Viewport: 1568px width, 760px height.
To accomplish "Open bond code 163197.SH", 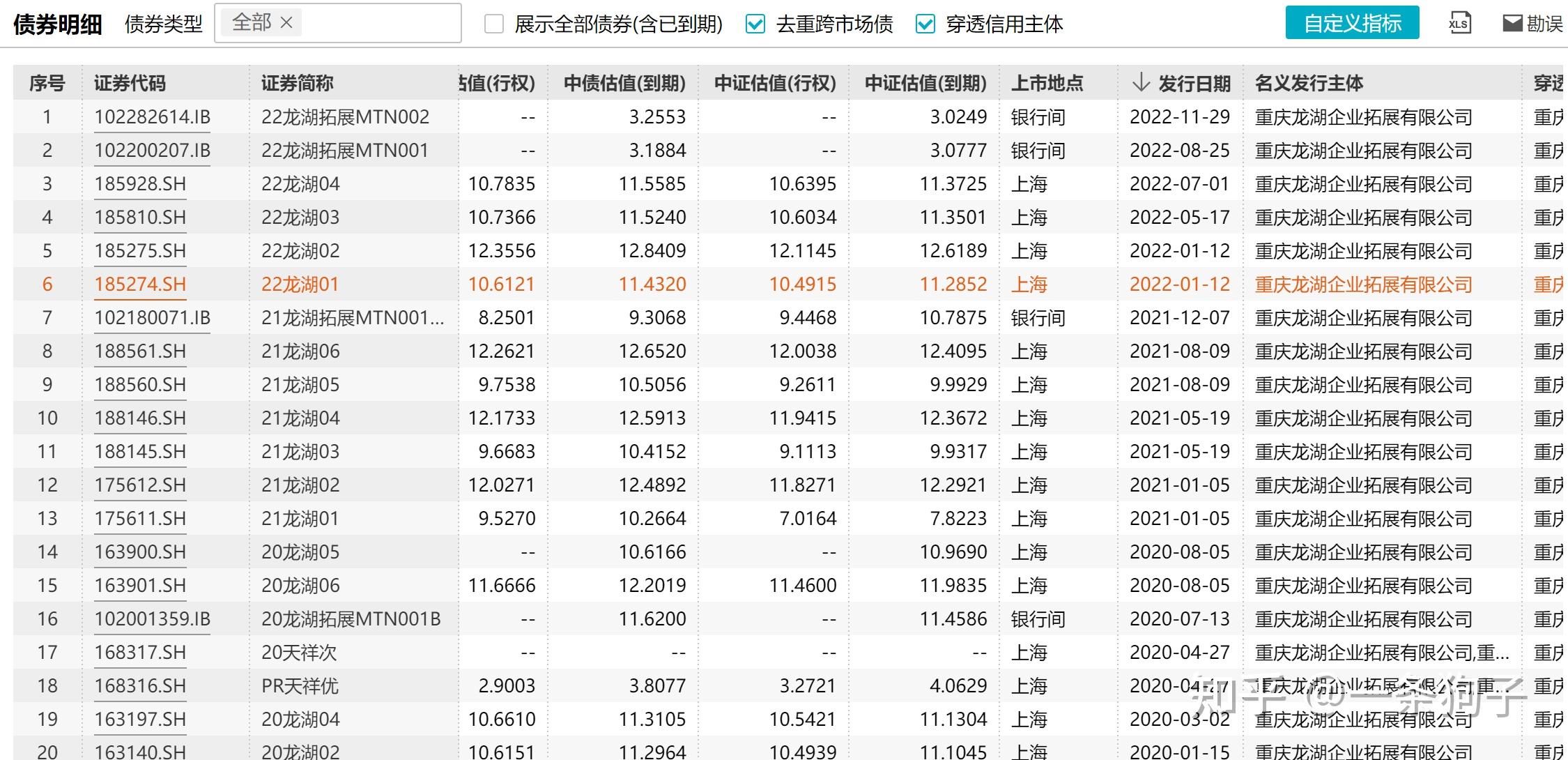I will (x=140, y=719).
